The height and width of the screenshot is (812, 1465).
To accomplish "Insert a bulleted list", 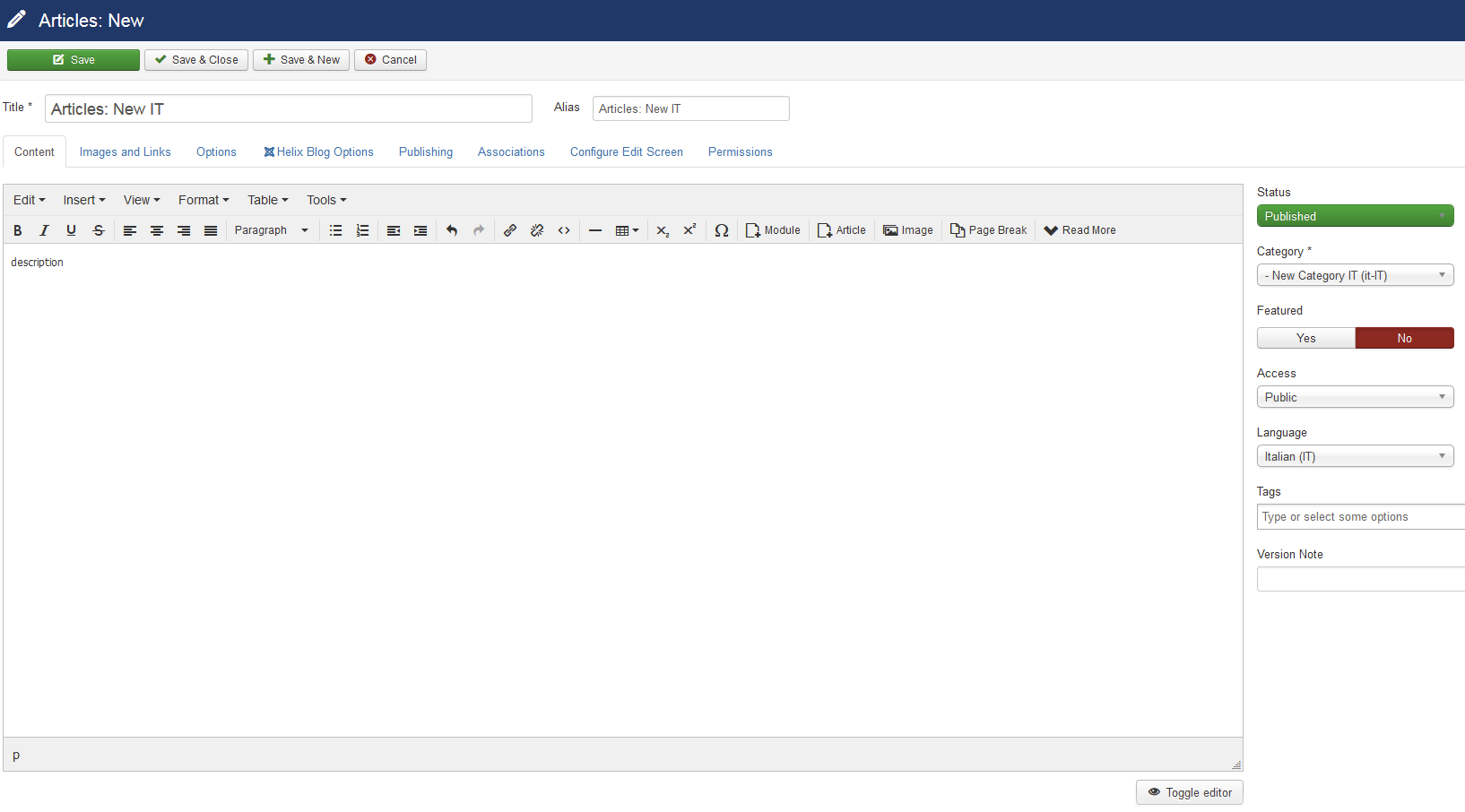I will point(335,230).
